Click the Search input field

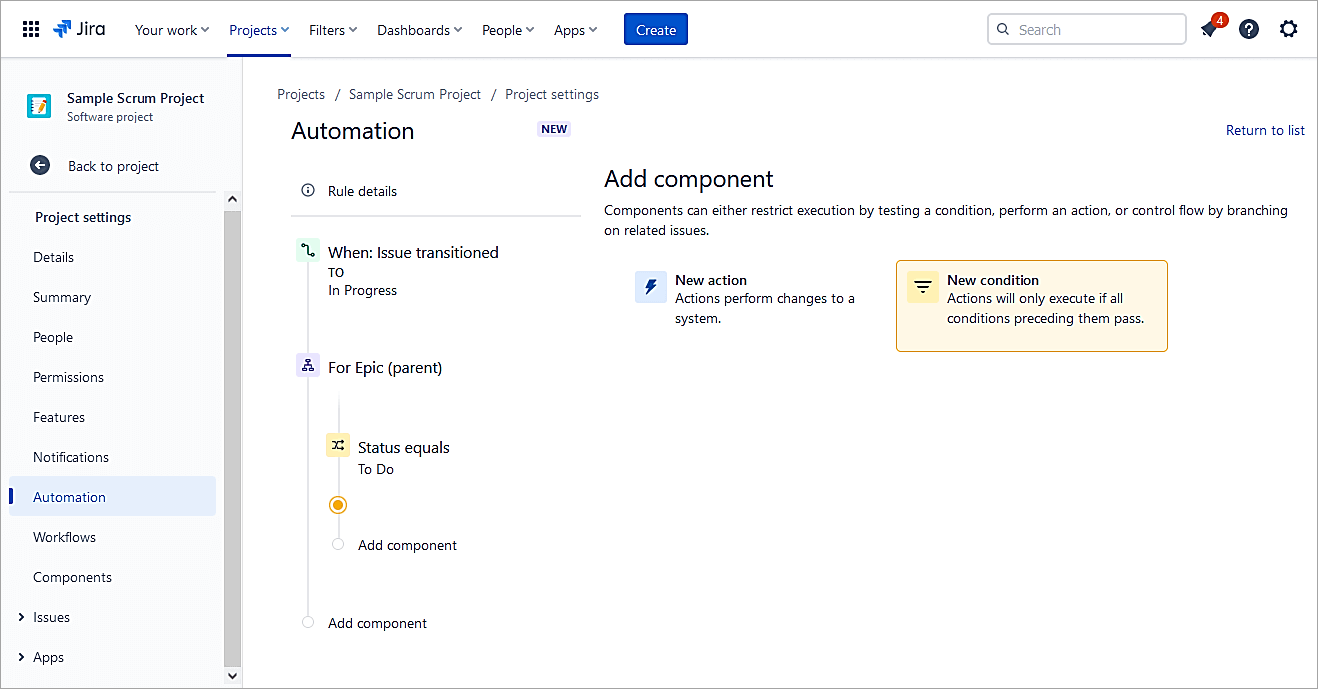click(1096, 30)
